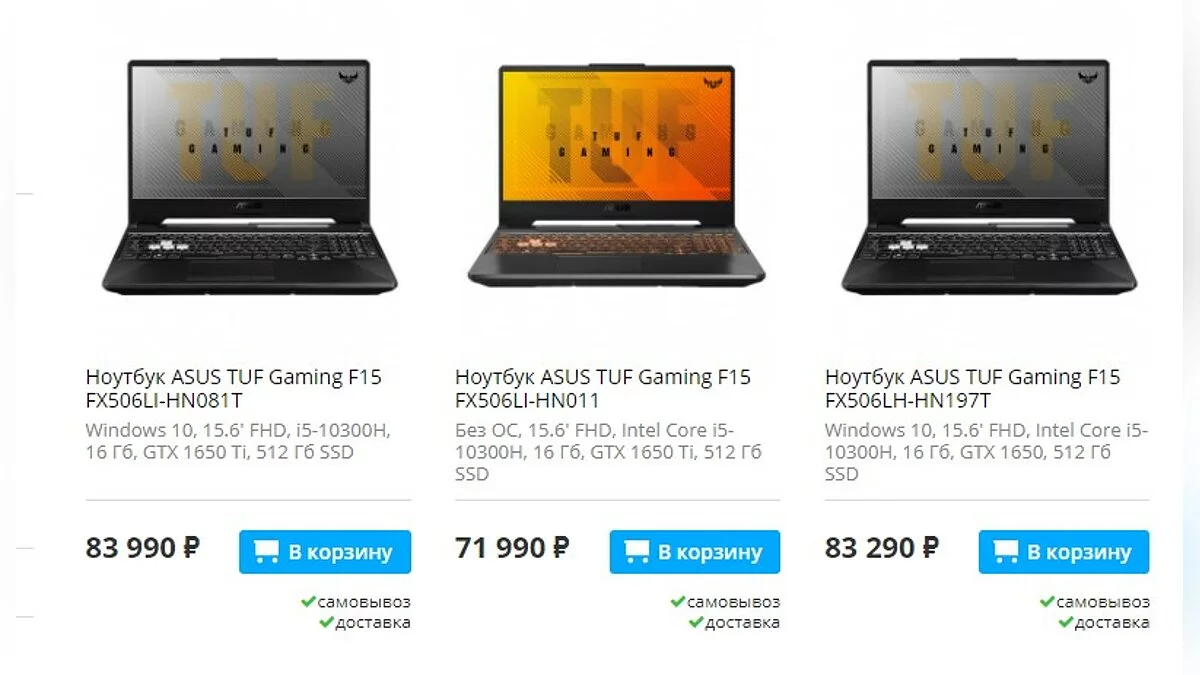Image resolution: width=1200 pixels, height=675 pixels.
Task: Click green checkmark beside first доставка
Action: click(x=326, y=622)
